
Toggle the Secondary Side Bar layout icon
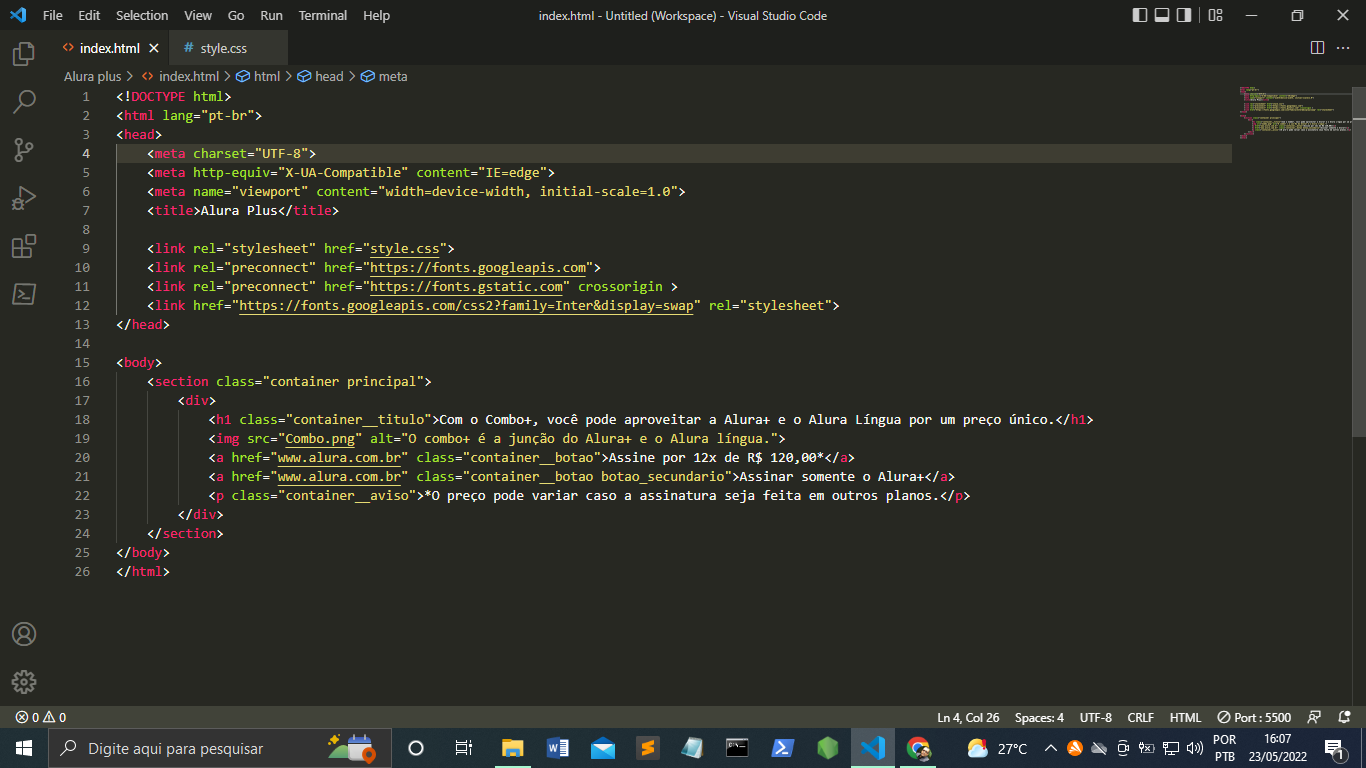pos(1184,15)
